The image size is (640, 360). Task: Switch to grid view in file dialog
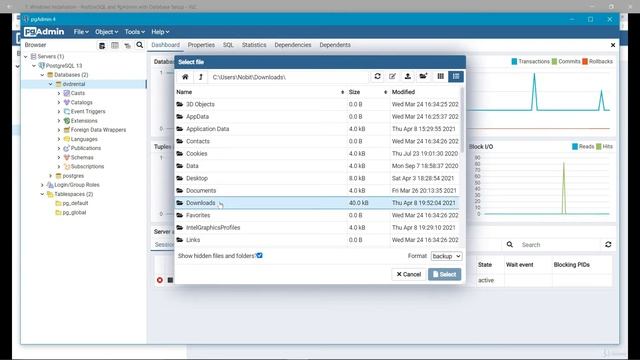pyautogui.click(x=440, y=76)
